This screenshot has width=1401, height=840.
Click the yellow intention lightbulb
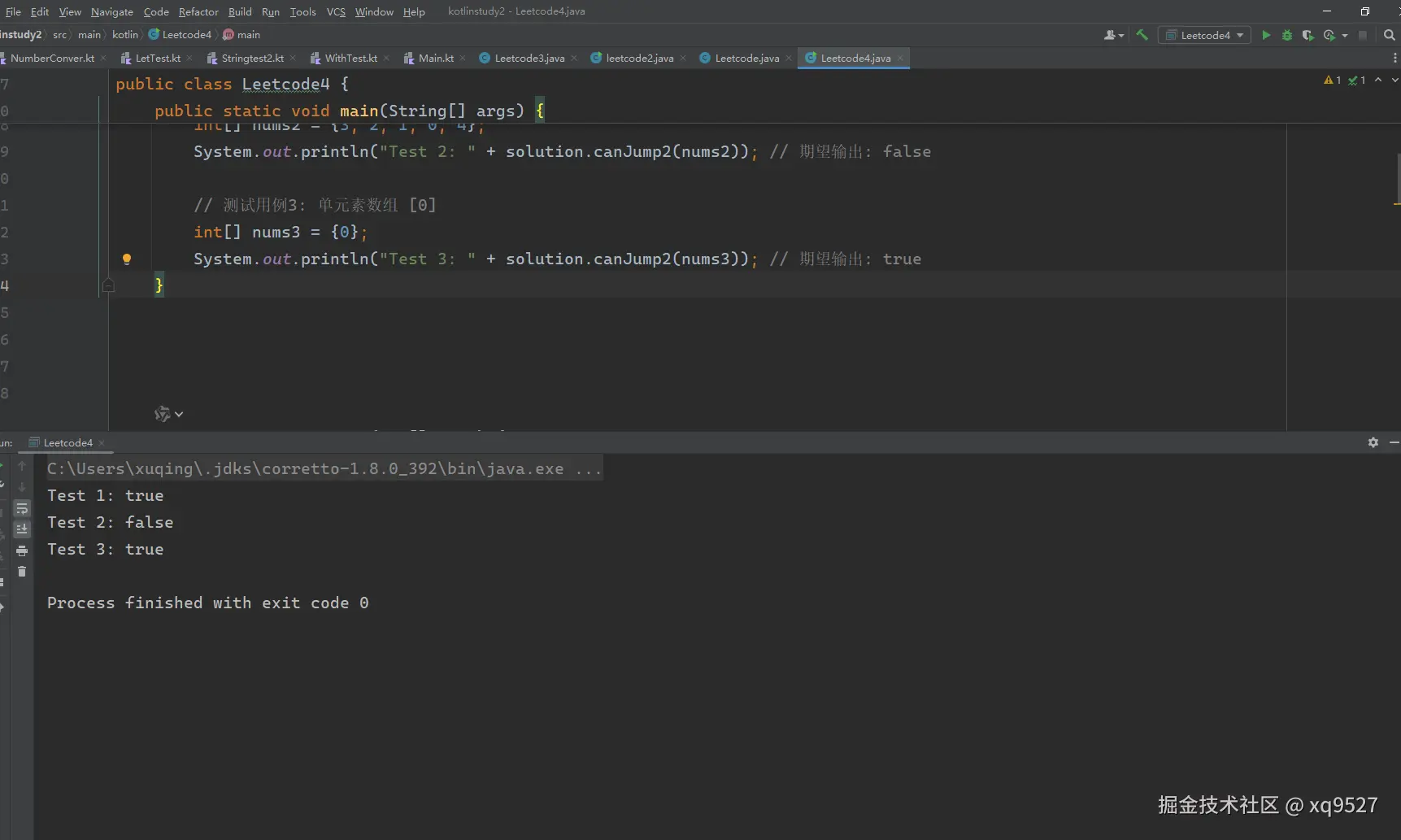click(127, 259)
